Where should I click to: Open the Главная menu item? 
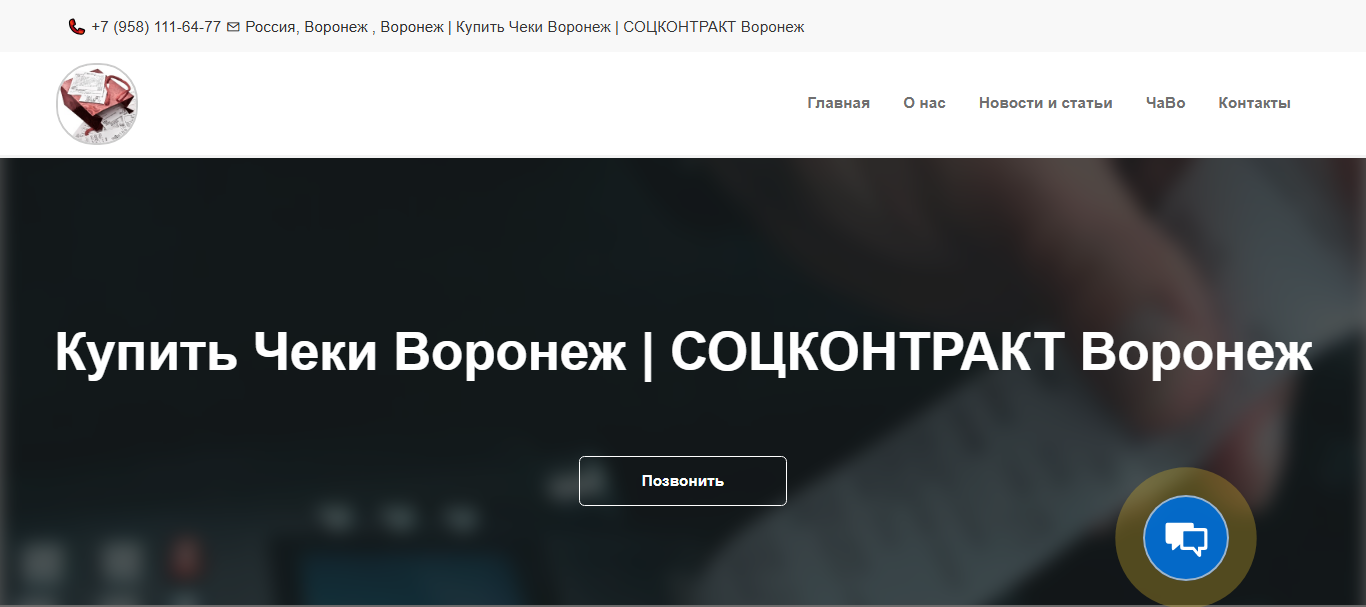pos(838,103)
